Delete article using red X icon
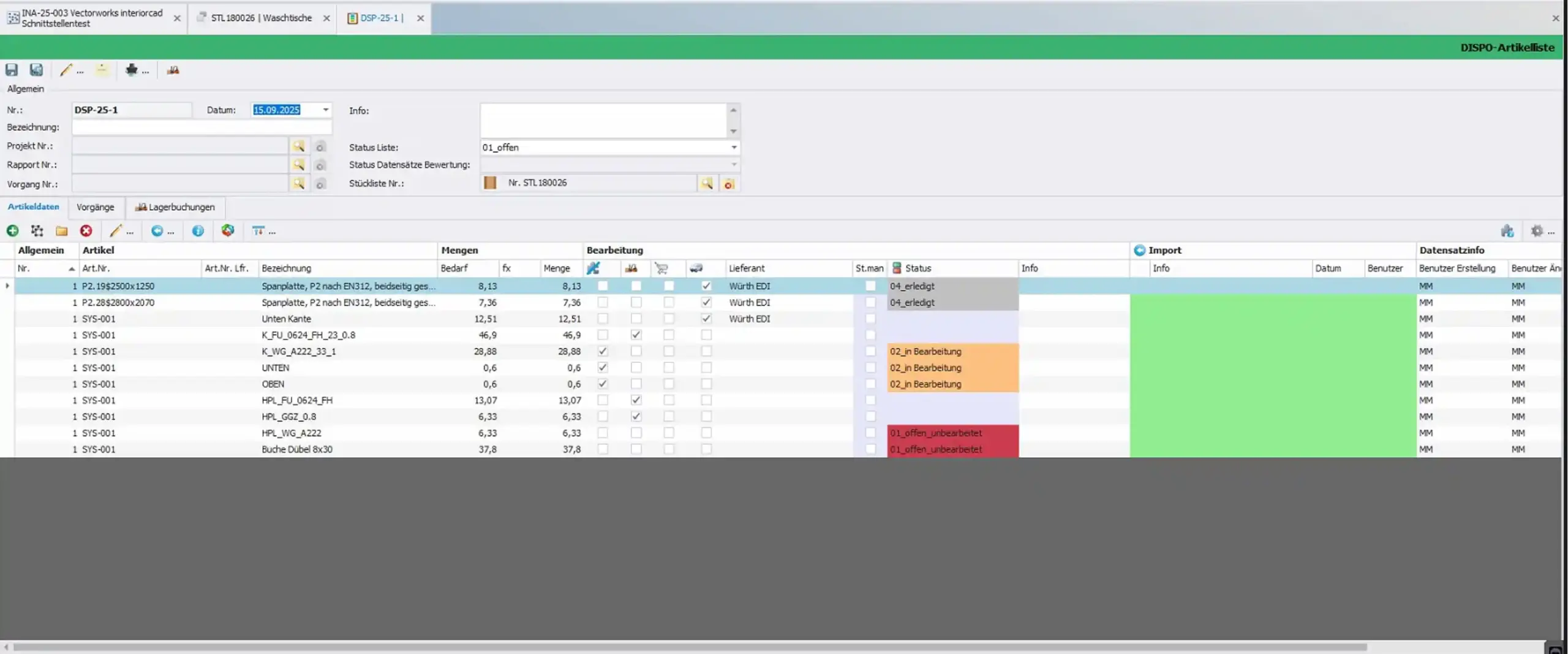 86,231
